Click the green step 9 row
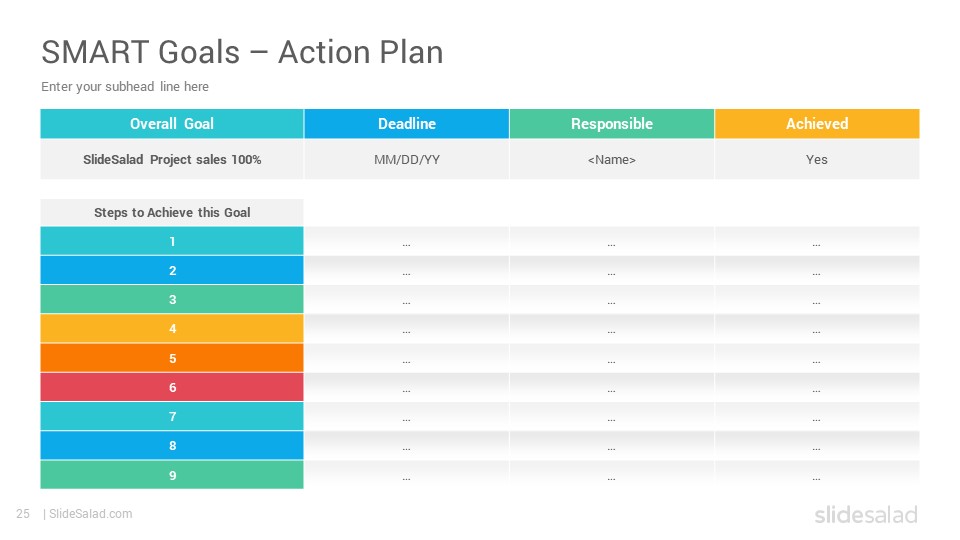 pyautogui.click(x=172, y=475)
